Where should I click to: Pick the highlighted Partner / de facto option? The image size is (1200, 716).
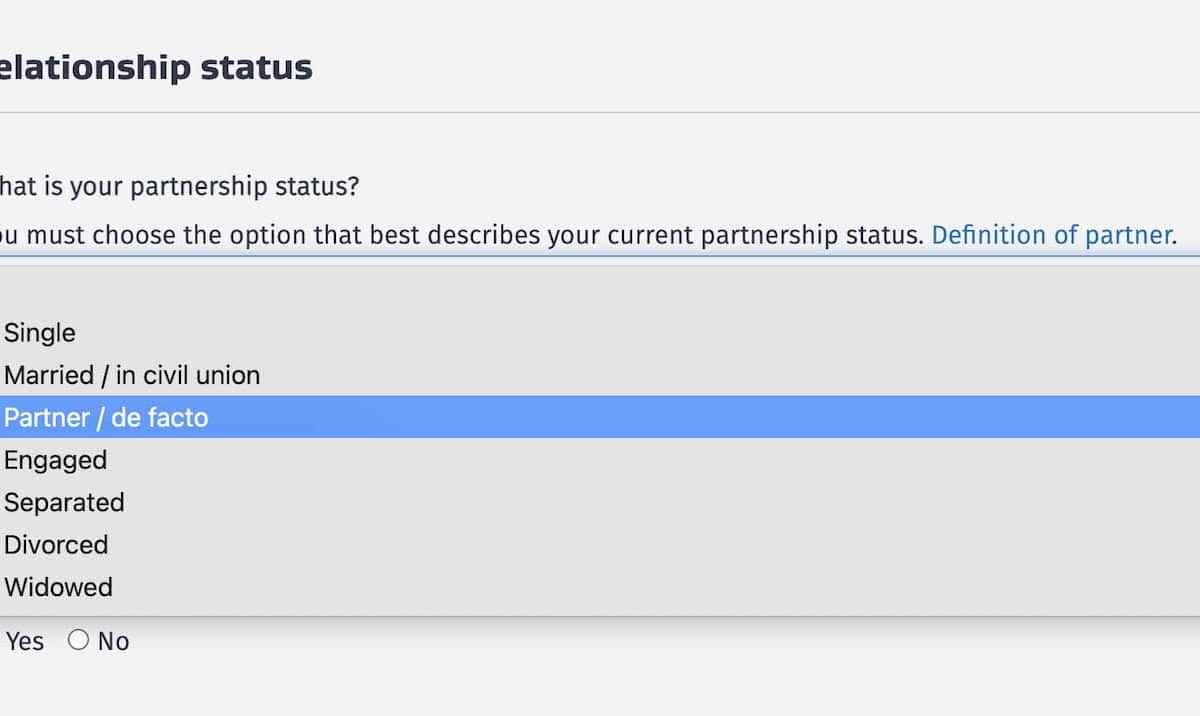[106, 417]
